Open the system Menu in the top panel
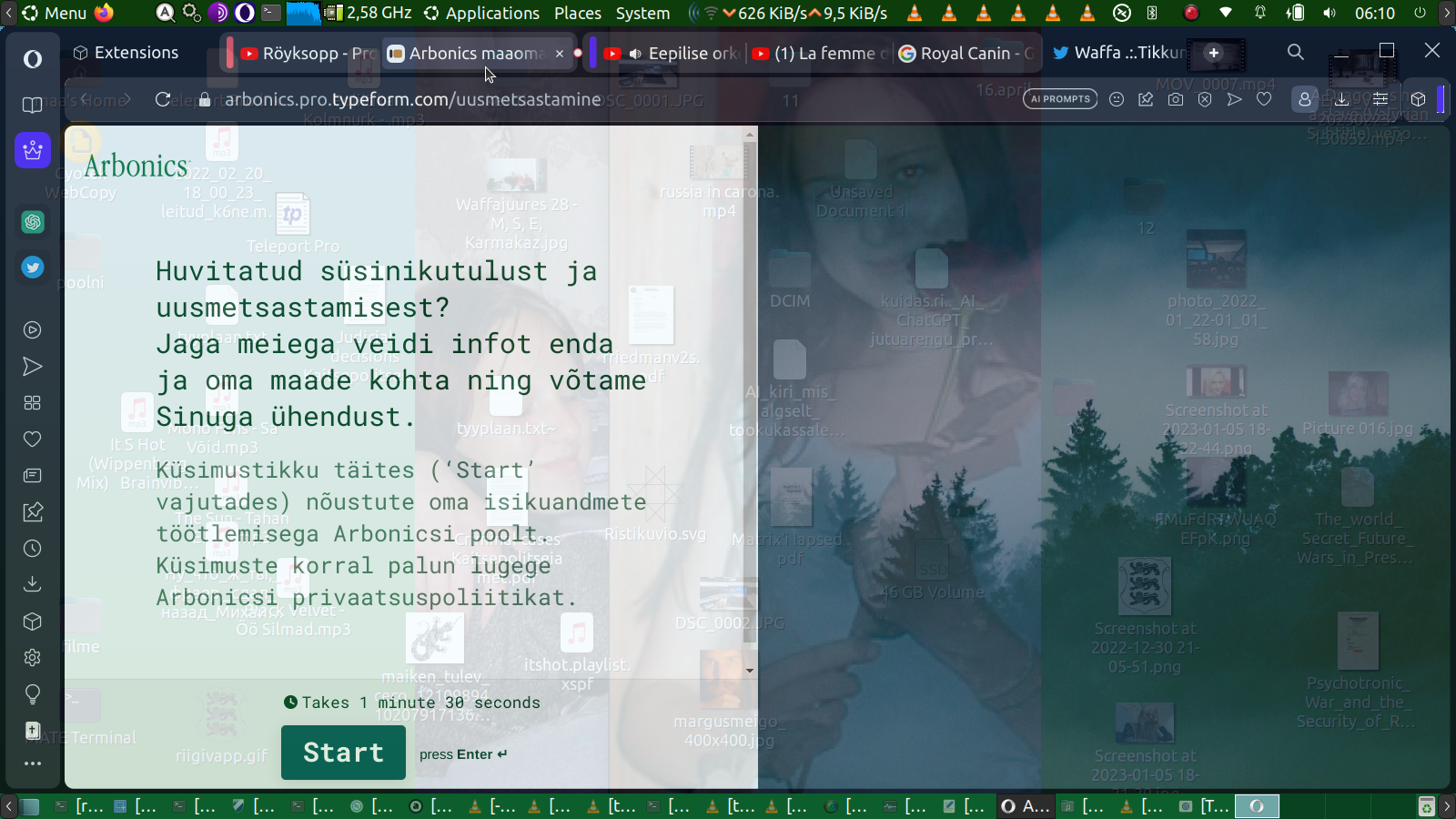The width and height of the screenshot is (1456, 819). click(x=55, y=13)
